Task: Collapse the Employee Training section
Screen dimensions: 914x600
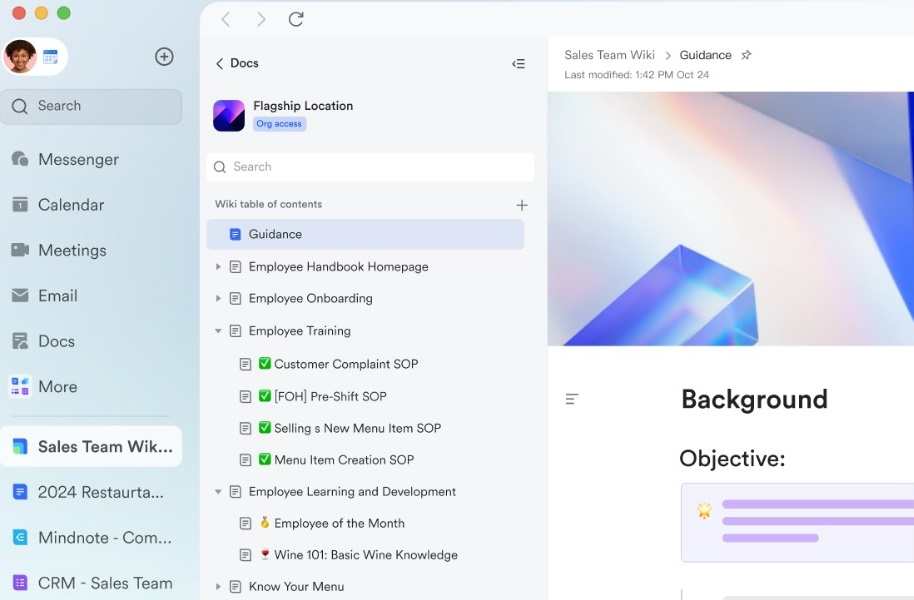Action: click(218, 331)
